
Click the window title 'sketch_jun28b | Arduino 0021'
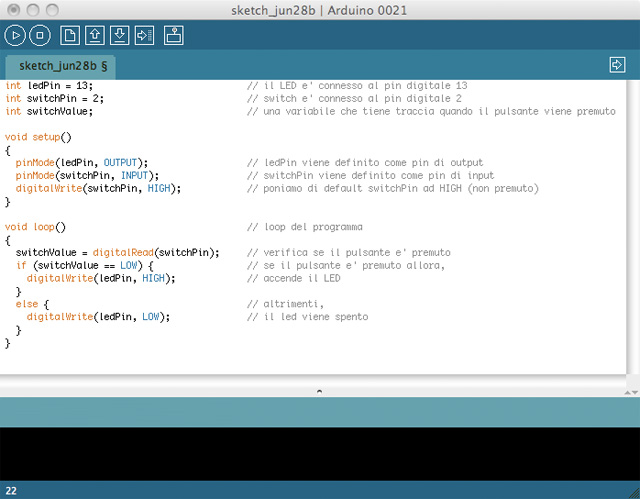point(320,9)
